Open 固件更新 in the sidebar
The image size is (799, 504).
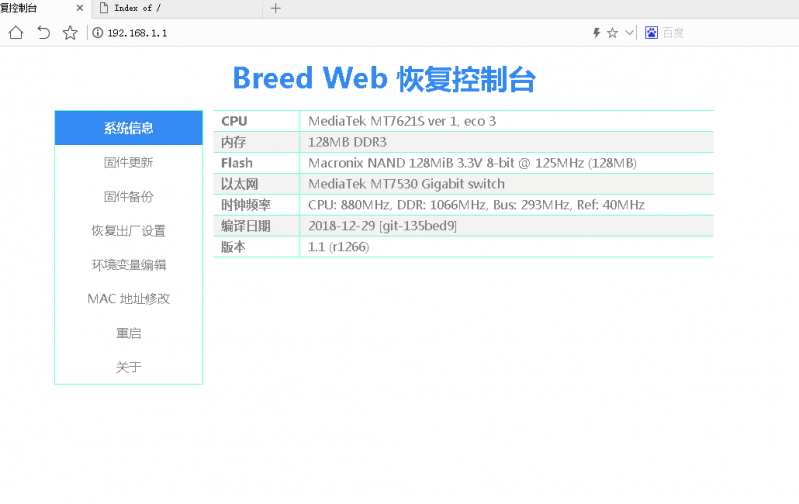(x=128, y=163)
